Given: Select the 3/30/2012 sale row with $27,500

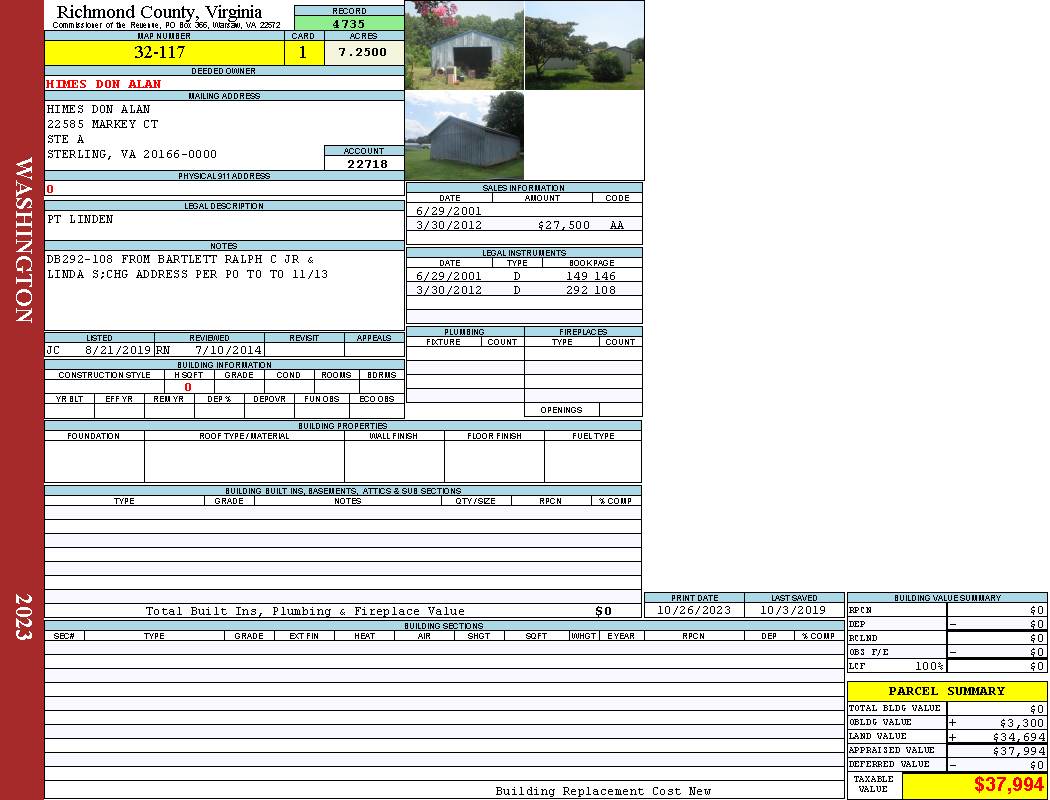Looking at the screenshot, I should pos(523,225).
